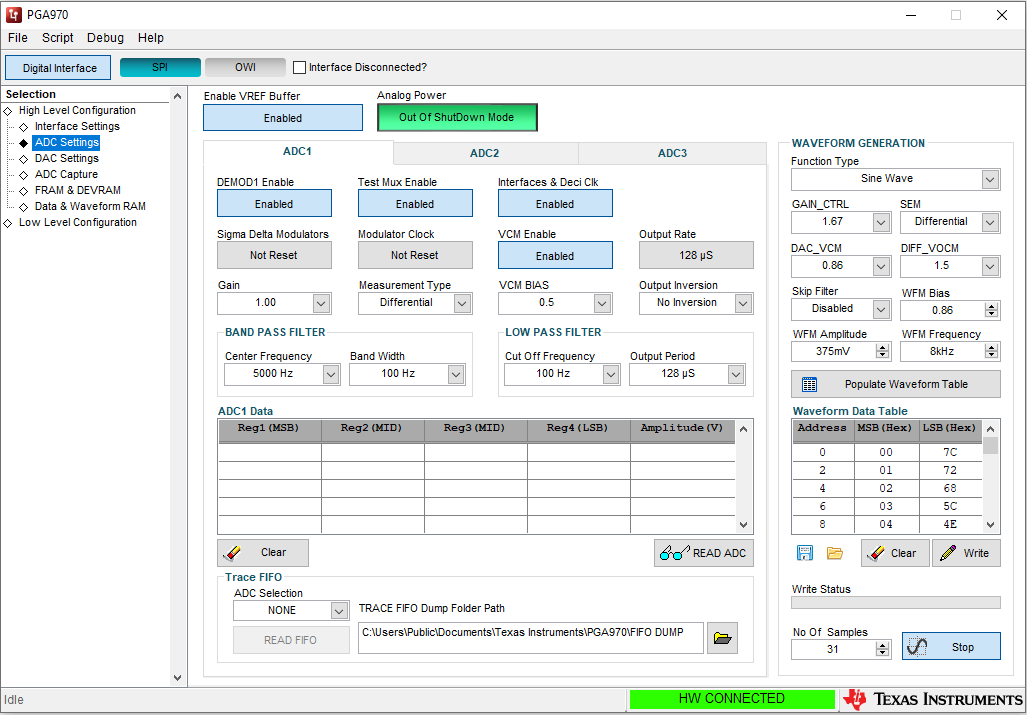Screen dimensions: 1027x715
Task: Toggle DEMOD1 Enable
Action: click(x=274, y=204)
